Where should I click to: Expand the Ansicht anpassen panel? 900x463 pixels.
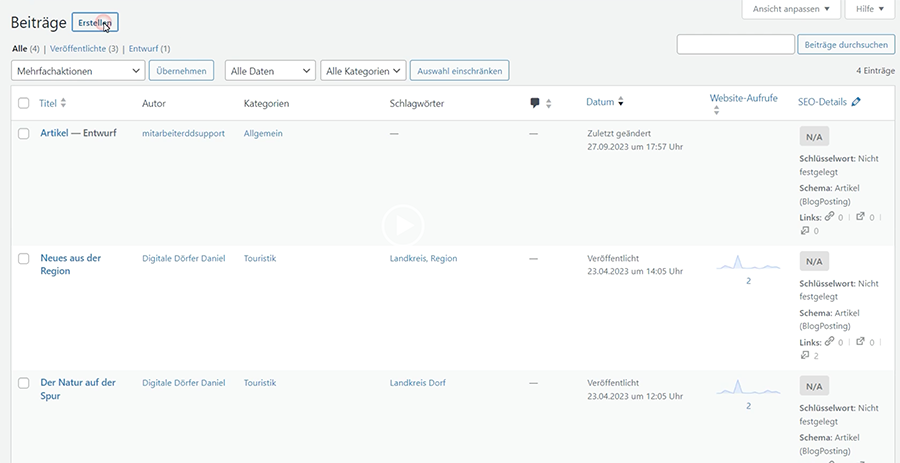(x=791, y=9)
